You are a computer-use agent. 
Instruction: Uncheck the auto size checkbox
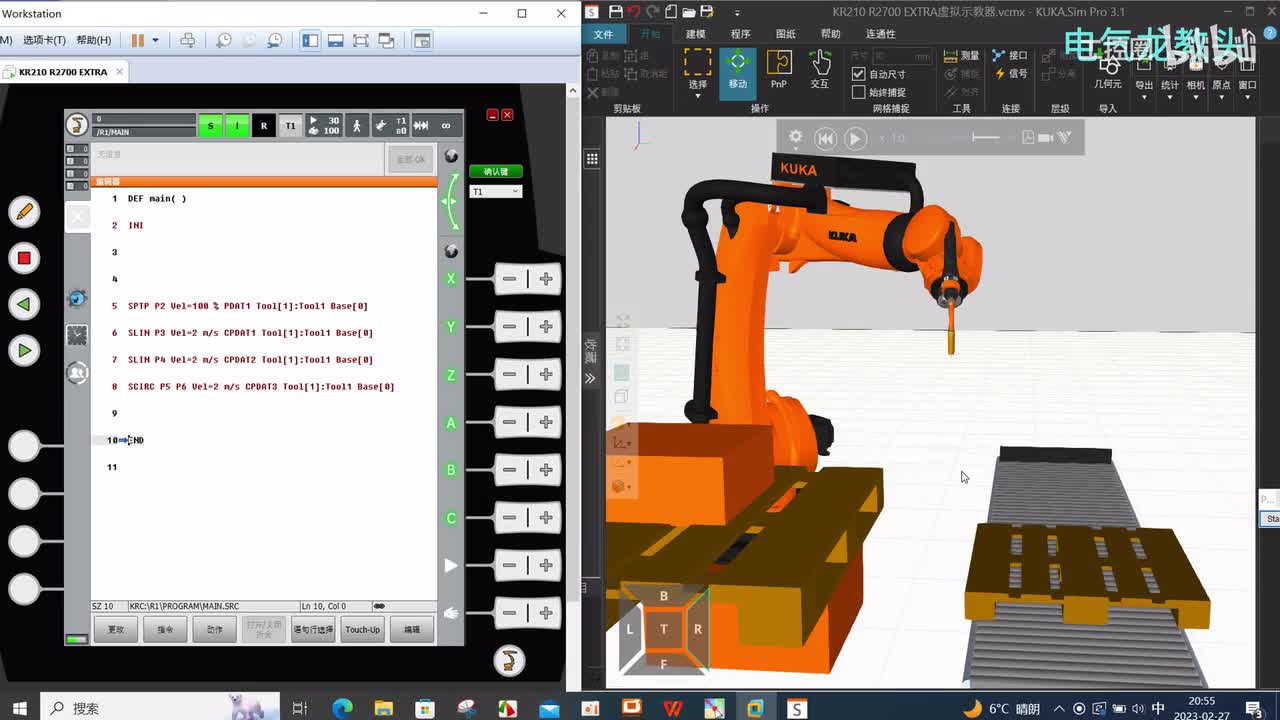858,74
